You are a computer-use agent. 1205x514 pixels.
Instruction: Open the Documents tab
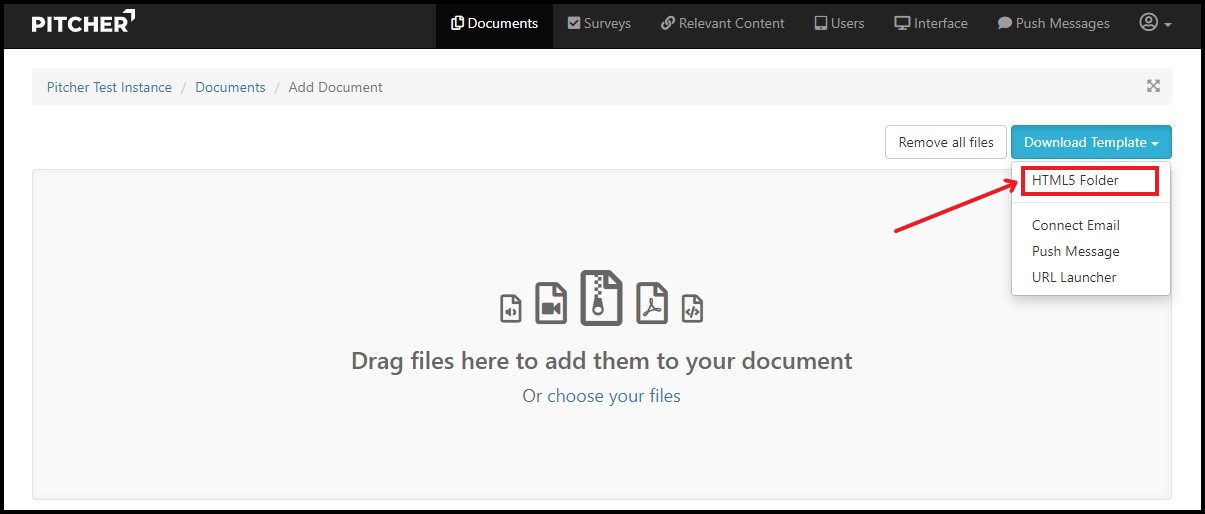pos(494,23)
